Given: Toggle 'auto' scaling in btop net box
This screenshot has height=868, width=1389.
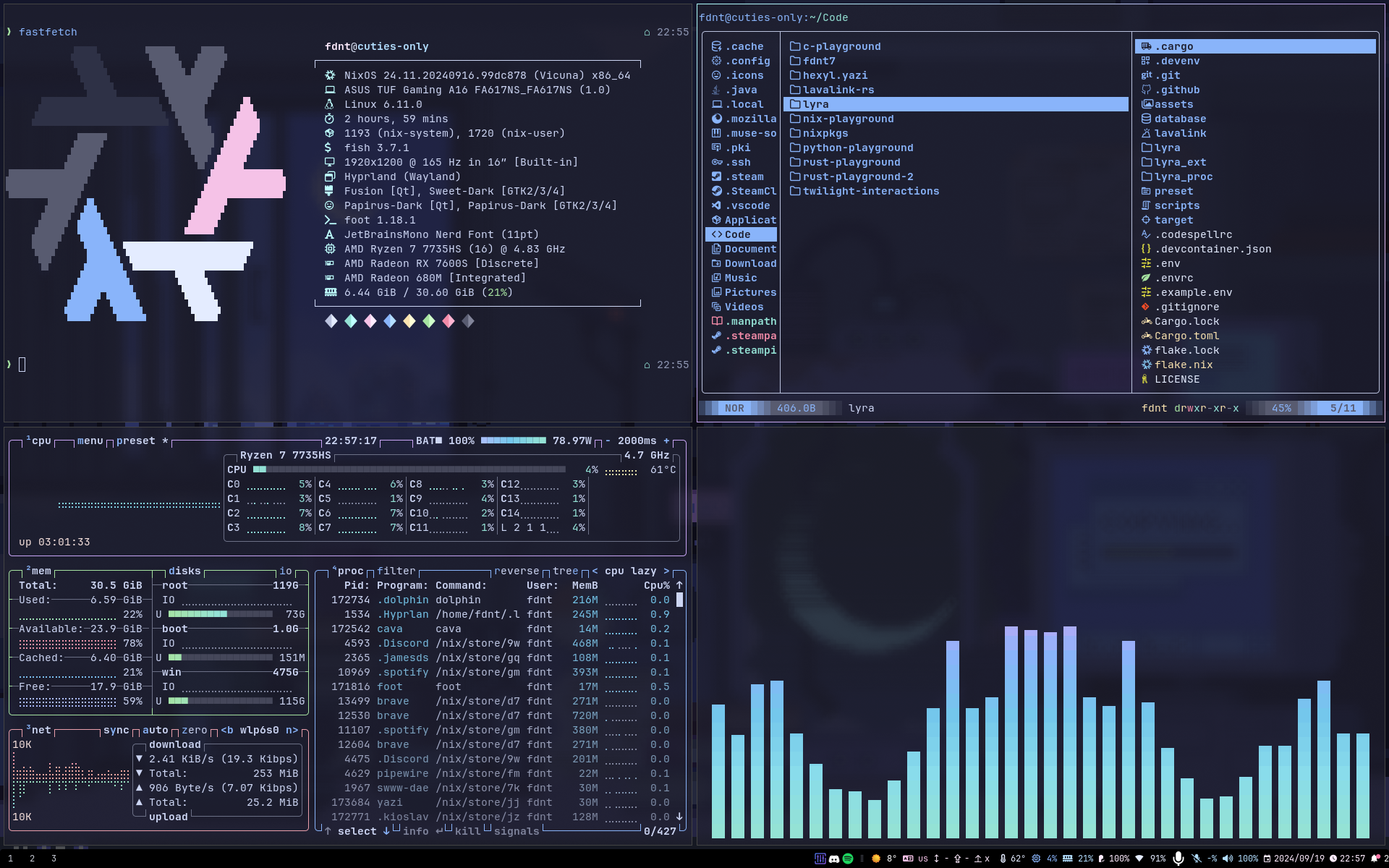Looking at the screenshot, I should coord(155,730).
